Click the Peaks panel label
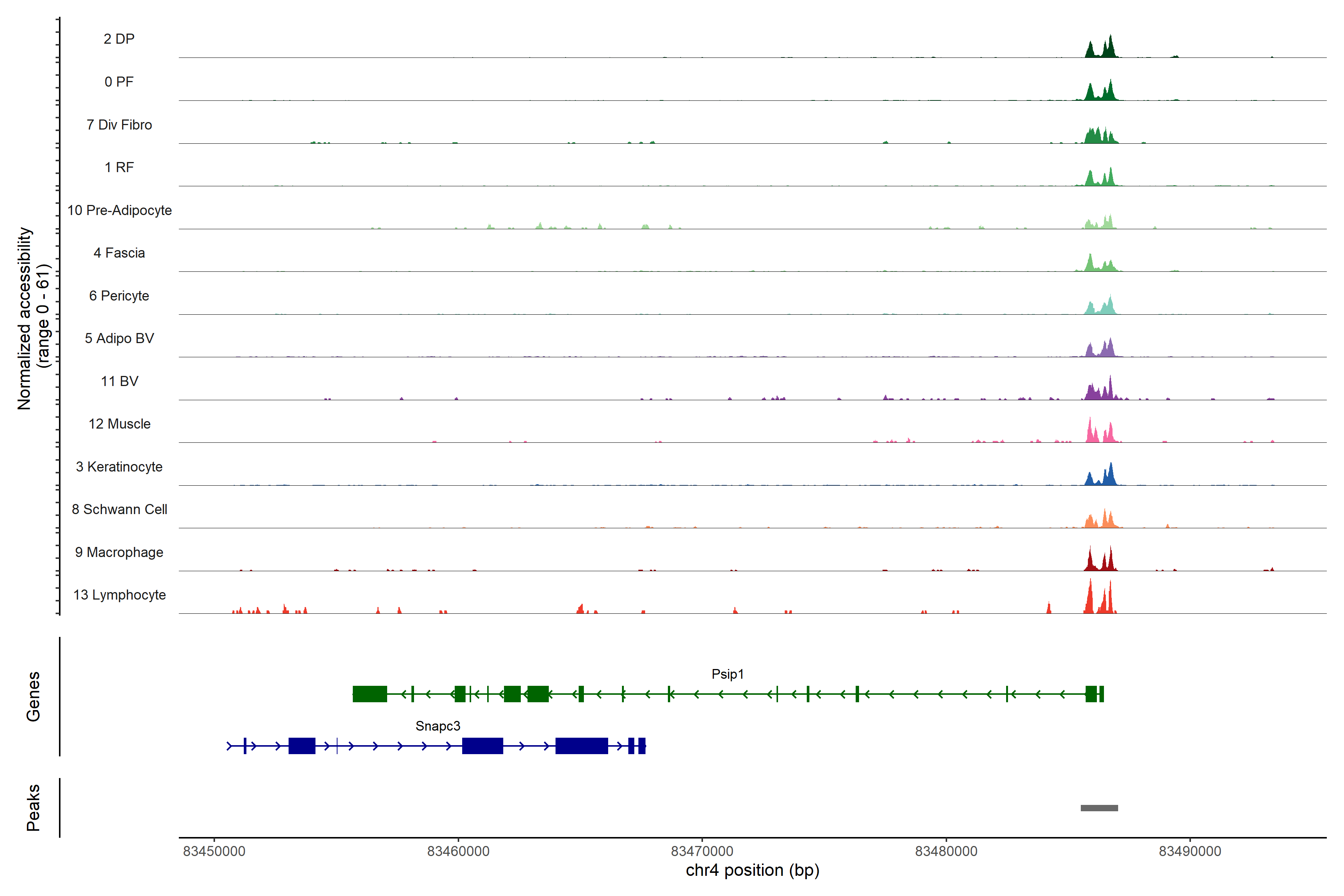Screen dimensions: 1344x896 (33, 808)
